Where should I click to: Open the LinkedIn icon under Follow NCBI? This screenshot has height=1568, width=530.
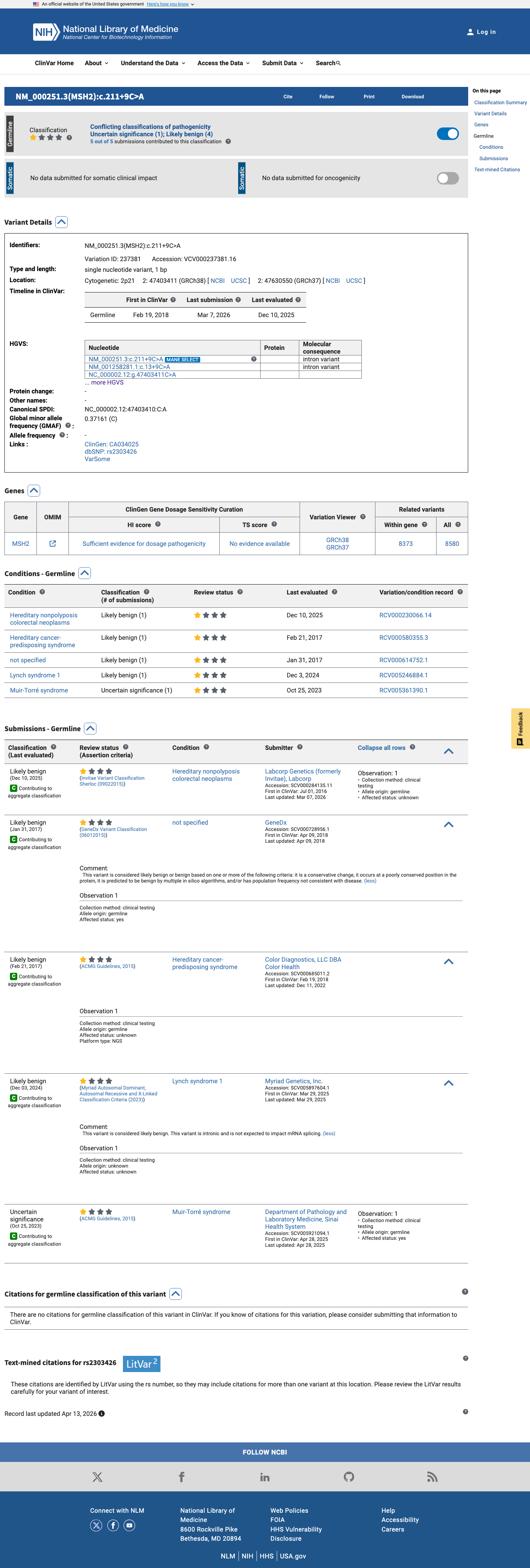(x=265, y=1477)
